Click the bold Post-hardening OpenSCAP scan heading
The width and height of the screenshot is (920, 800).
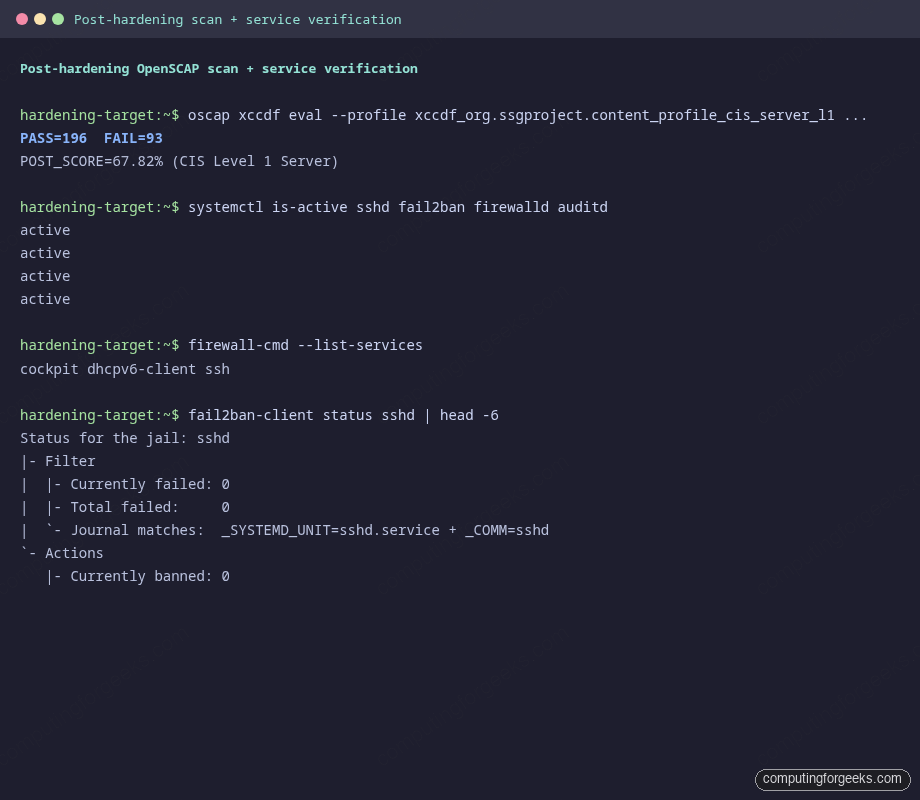(x=218, y=68)
